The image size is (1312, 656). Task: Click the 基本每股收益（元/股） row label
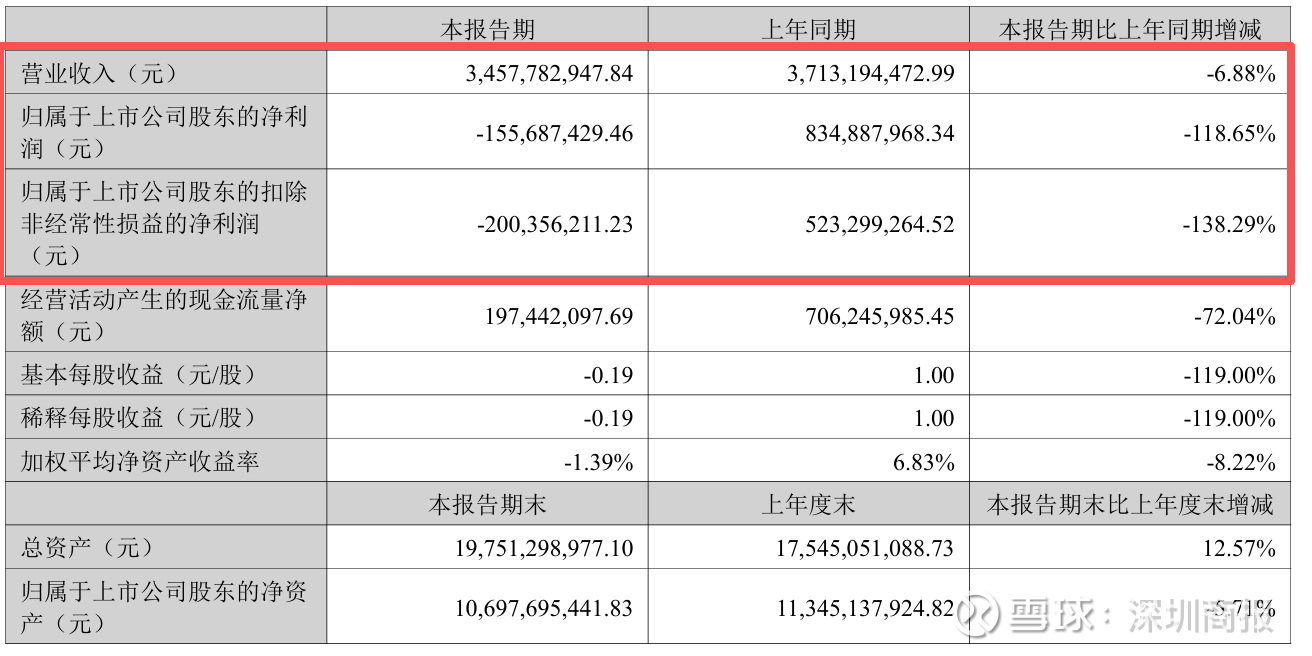coord(138,375)
